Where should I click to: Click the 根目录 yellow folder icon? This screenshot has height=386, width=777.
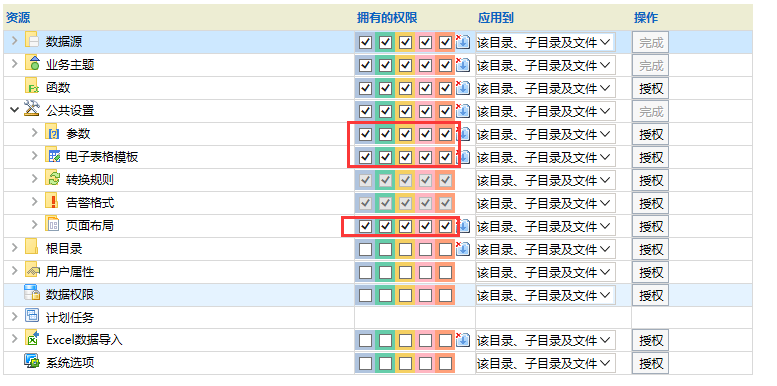click(32, 247)
